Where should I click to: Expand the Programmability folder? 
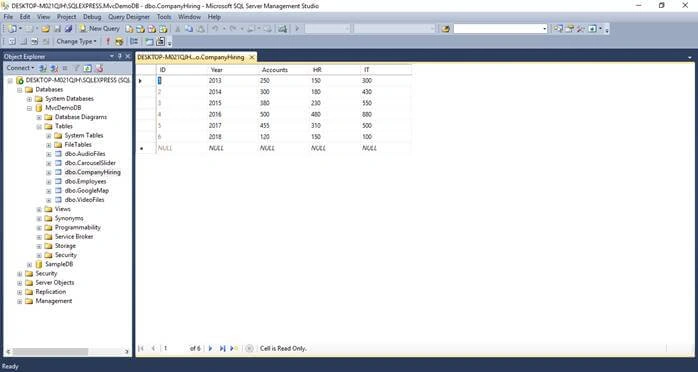pyautogui.click(x=39, y=228)
